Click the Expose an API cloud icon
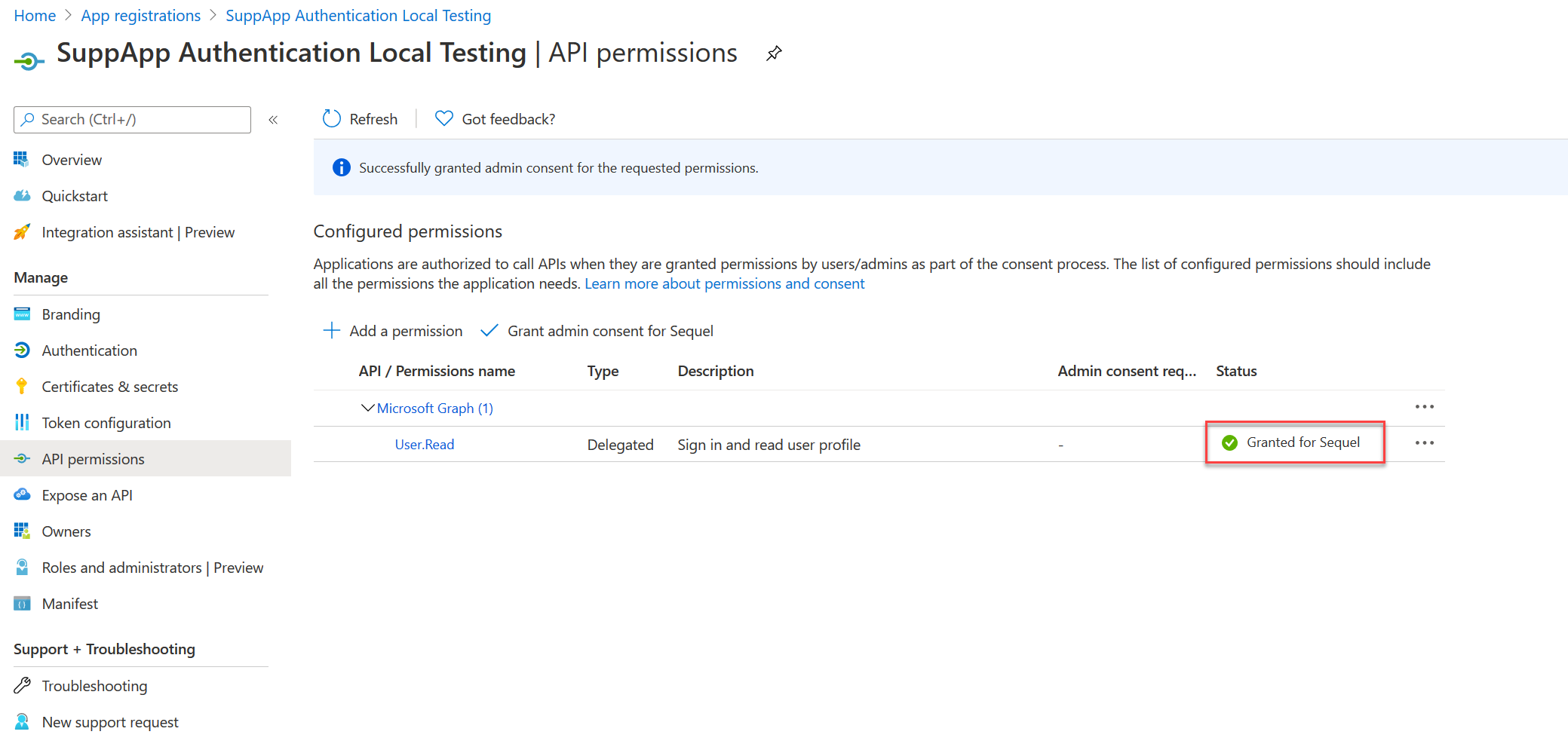The height and width of the screenshot is (756, 1568). 22,494
